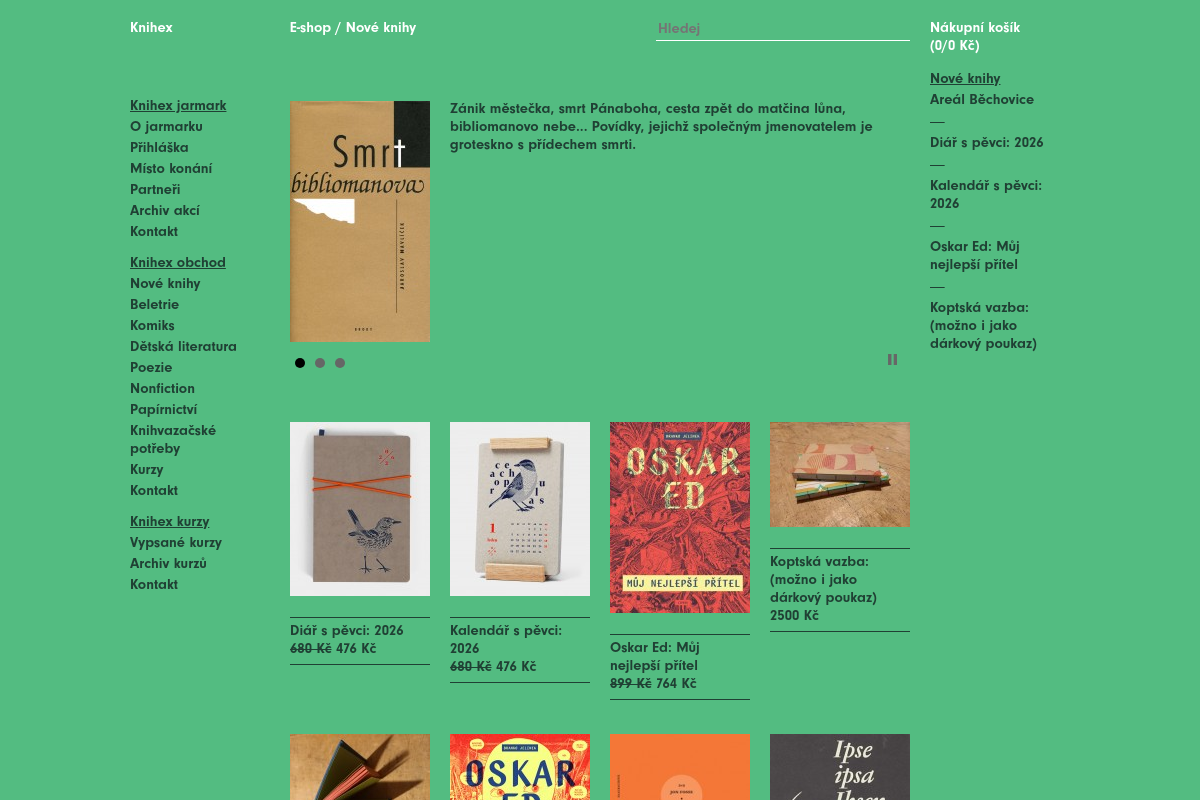Open Komiks category in sidebar

click(x=152, y=325)
